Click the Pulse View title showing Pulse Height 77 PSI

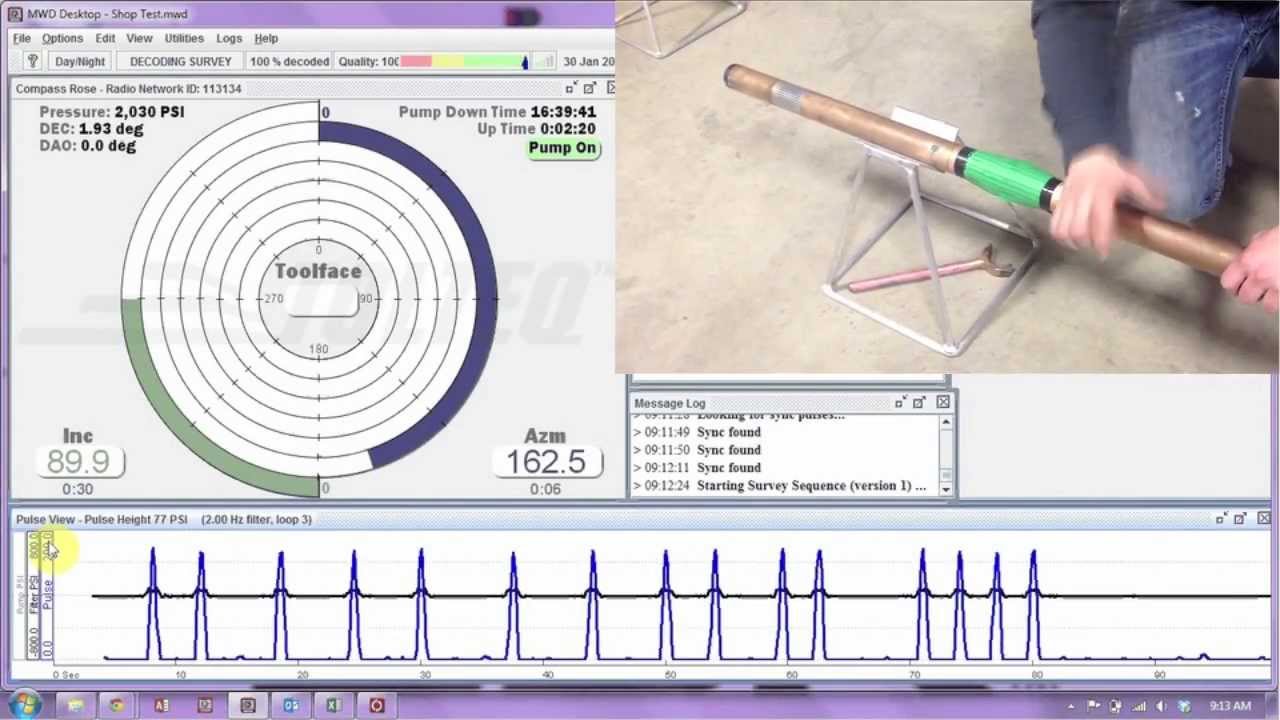(x=102, y=519)
